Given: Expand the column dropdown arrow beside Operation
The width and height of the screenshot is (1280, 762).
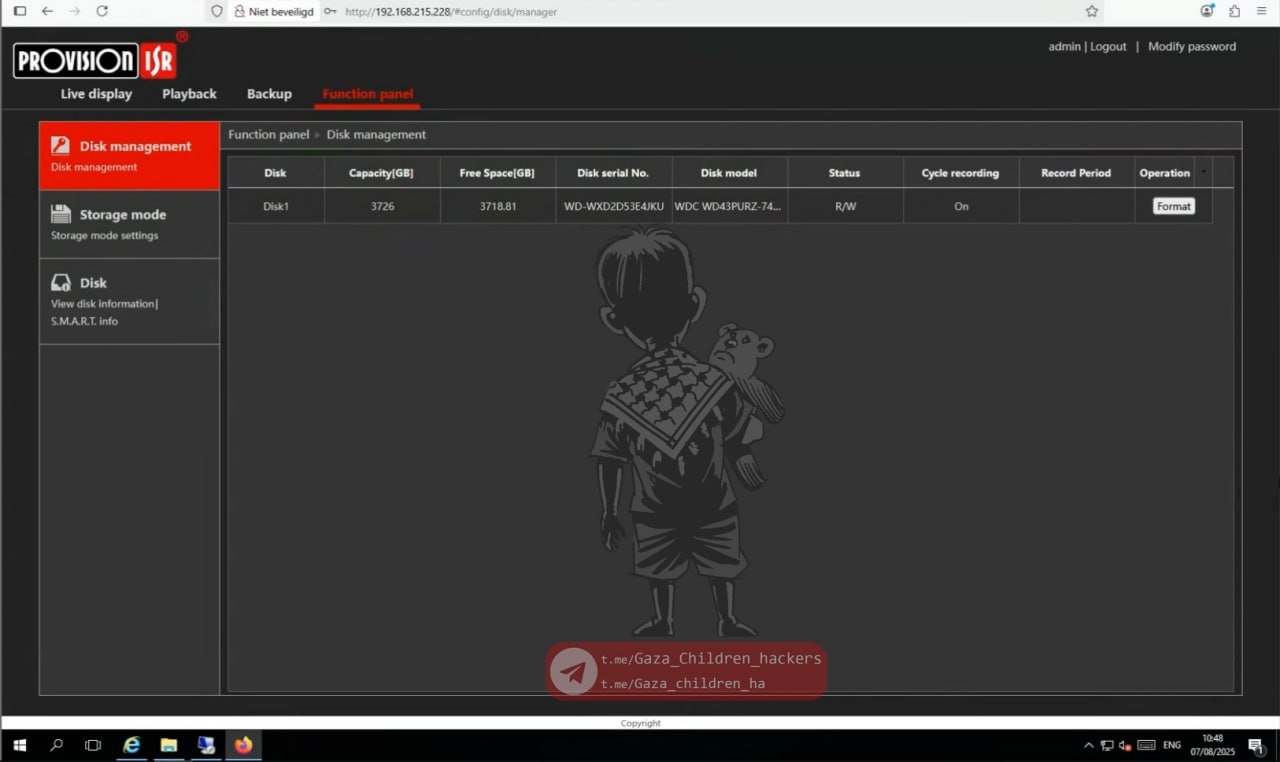Looking at the screenshot, I should click(1203, 172).
